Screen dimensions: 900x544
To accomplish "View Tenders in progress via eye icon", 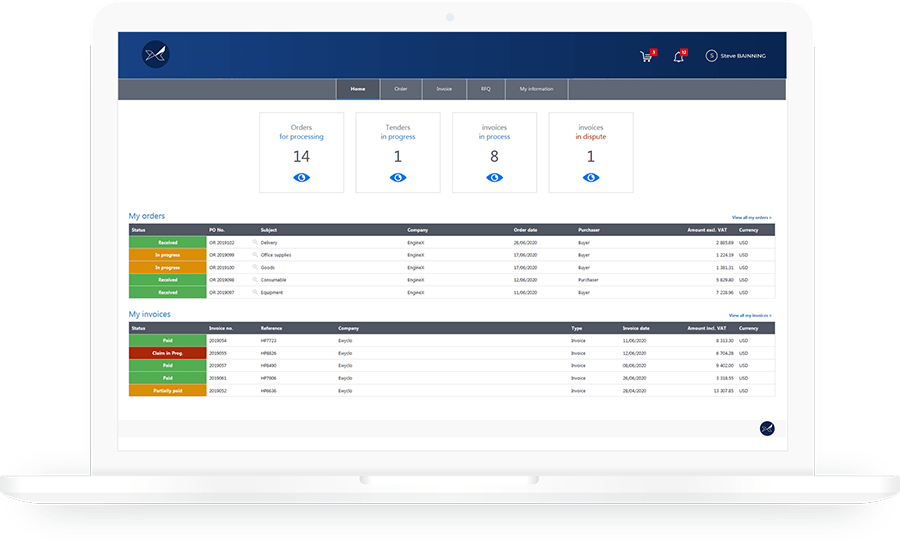I will tap(398, 177).
